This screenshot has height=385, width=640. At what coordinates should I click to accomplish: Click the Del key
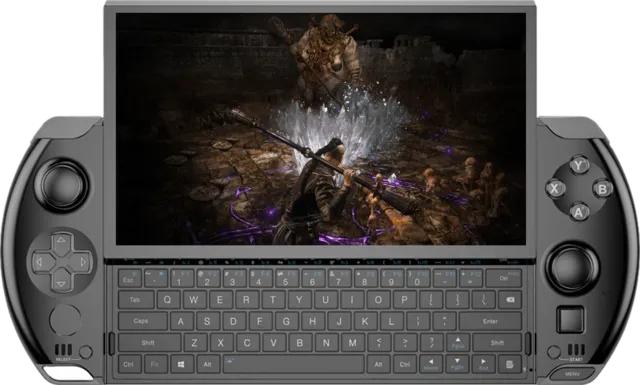pos(504,279)
